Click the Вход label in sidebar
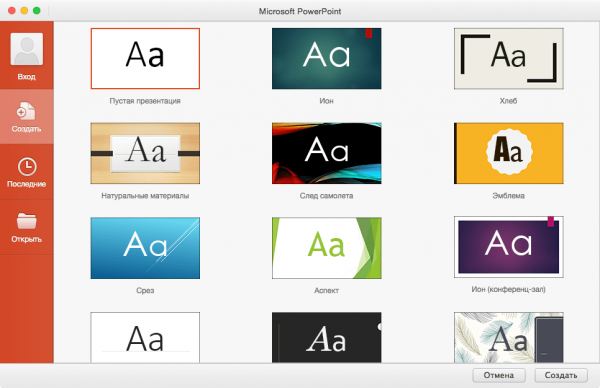The height and width of the screenshot is (388, 600). click(x=26, y=77)
